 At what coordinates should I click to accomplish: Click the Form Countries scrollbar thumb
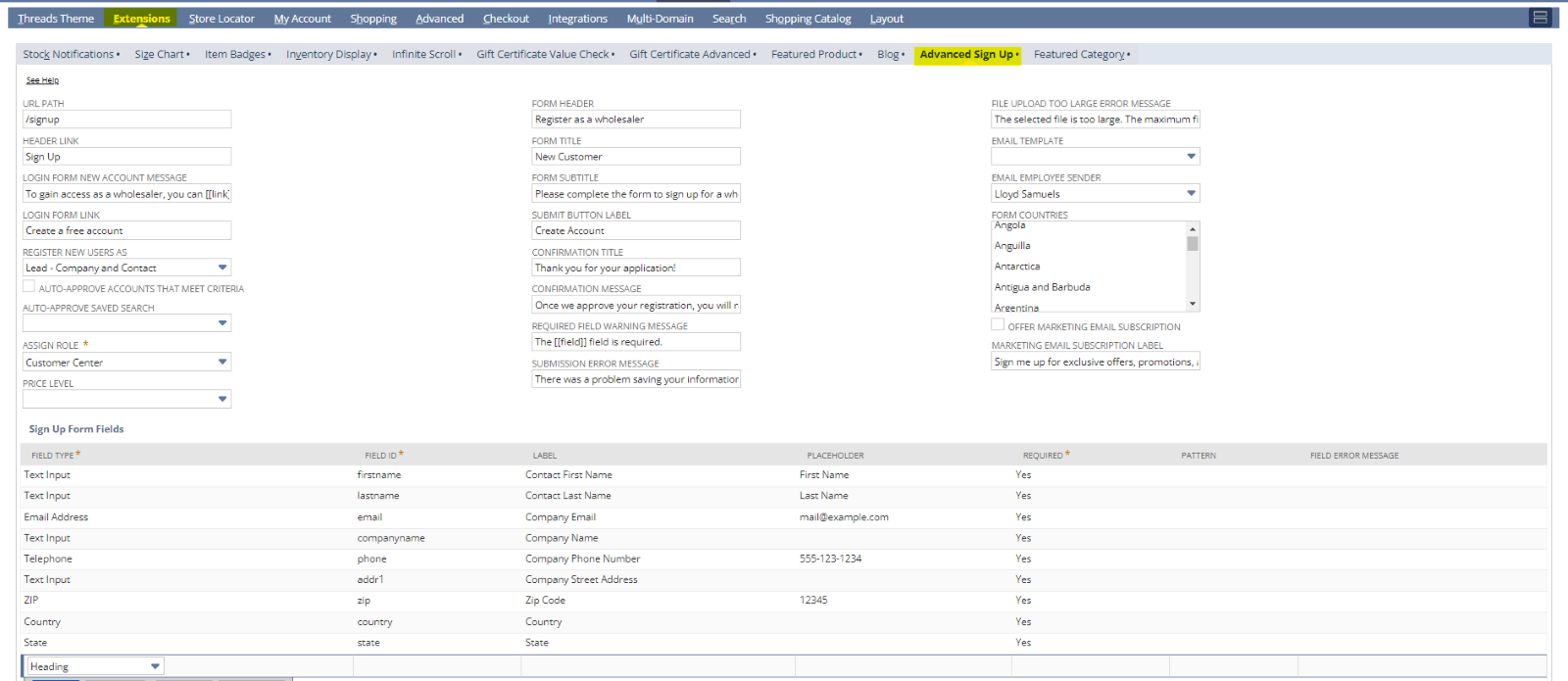coord(1193,244)
